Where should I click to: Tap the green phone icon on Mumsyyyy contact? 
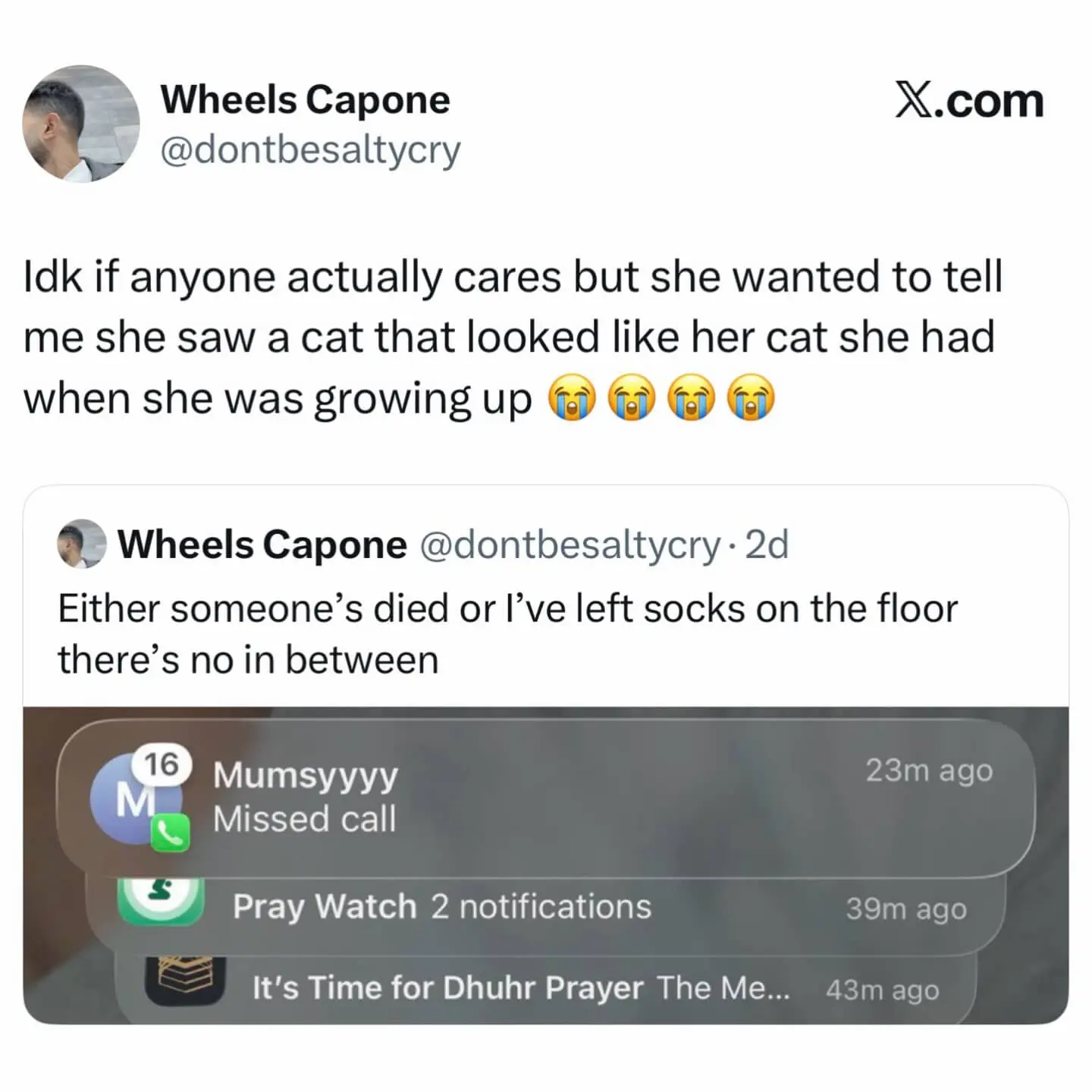pos(171,833)
